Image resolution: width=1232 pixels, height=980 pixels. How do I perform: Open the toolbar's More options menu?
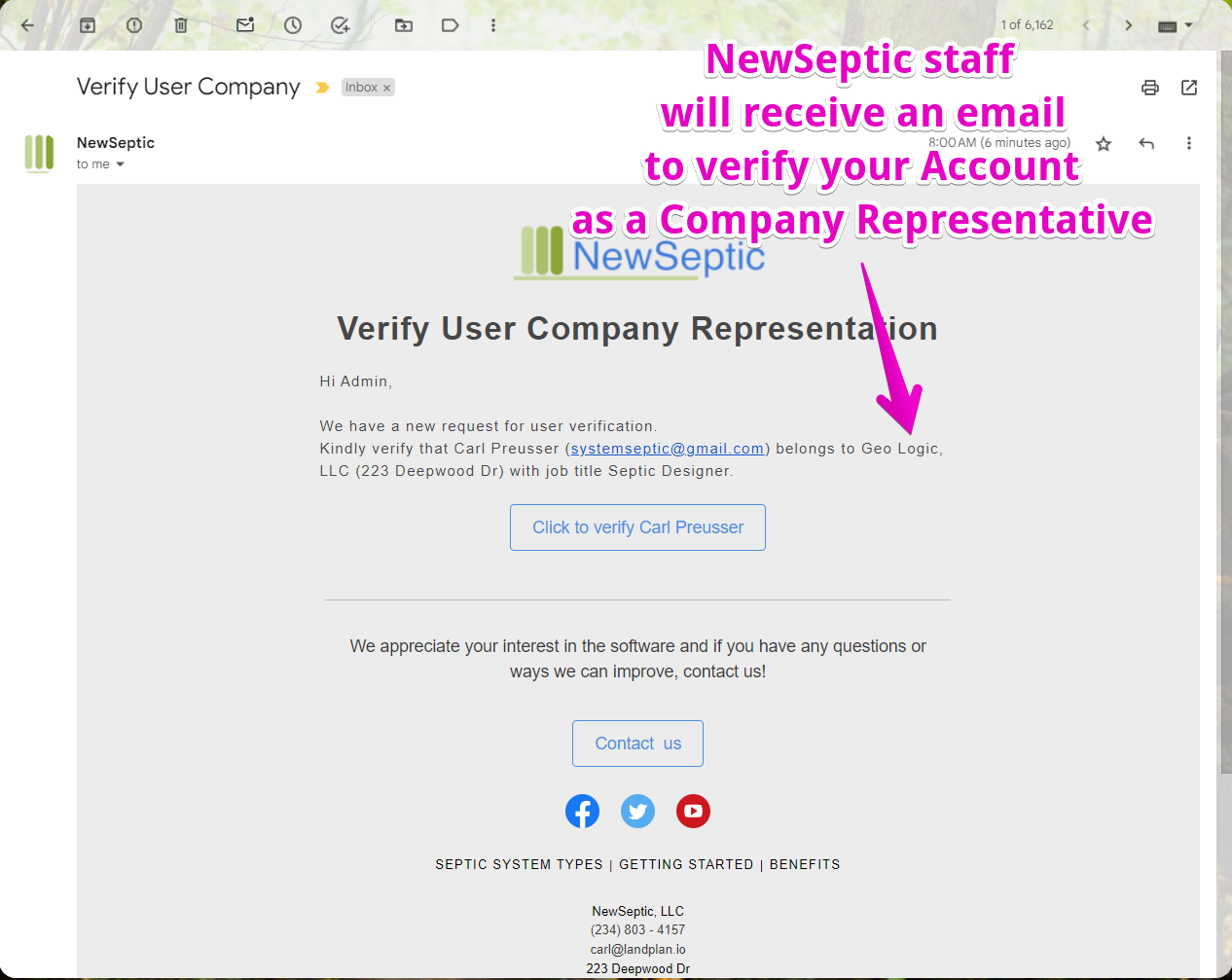[493, 25]
